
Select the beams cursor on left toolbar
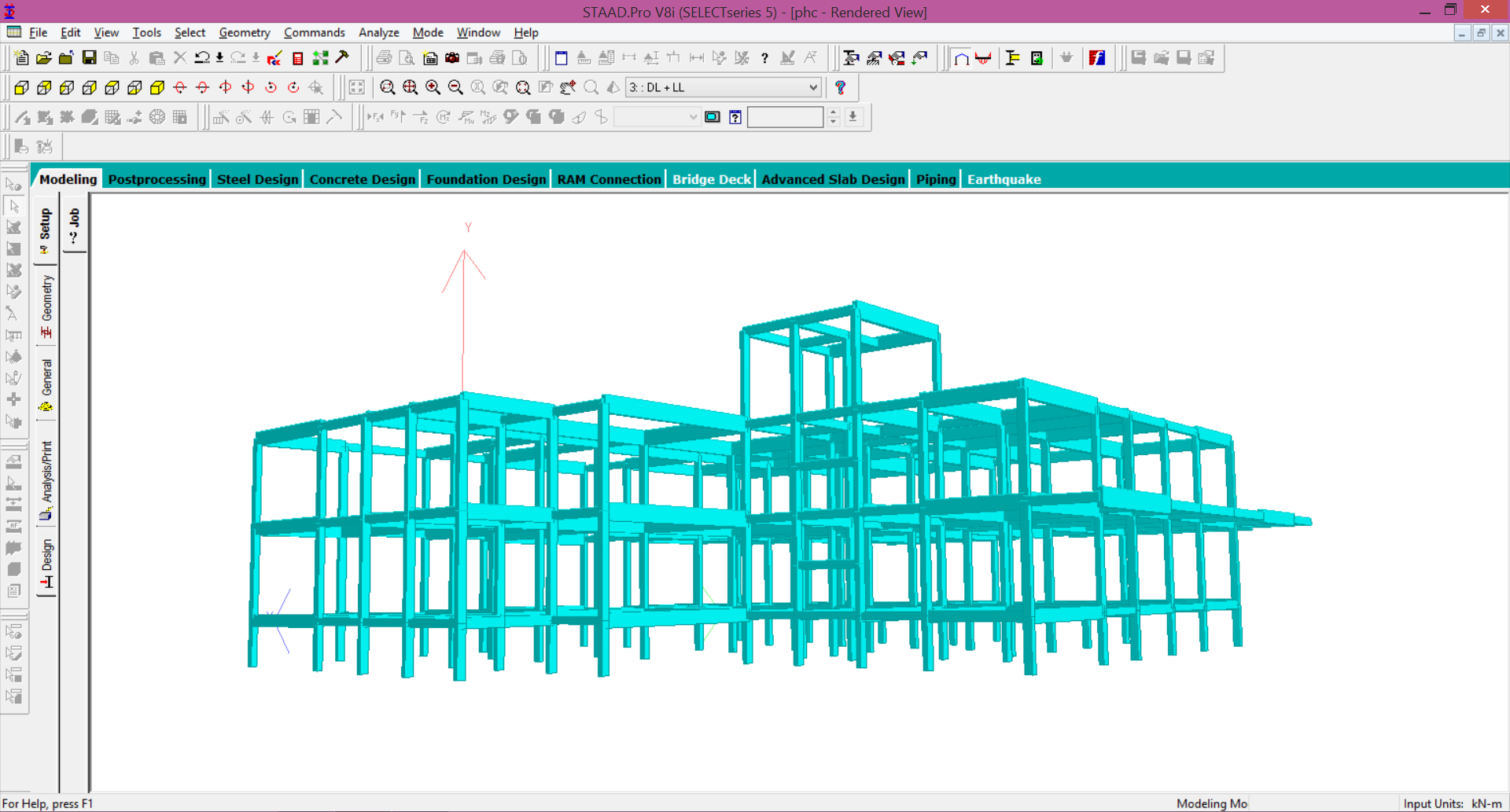13,206
